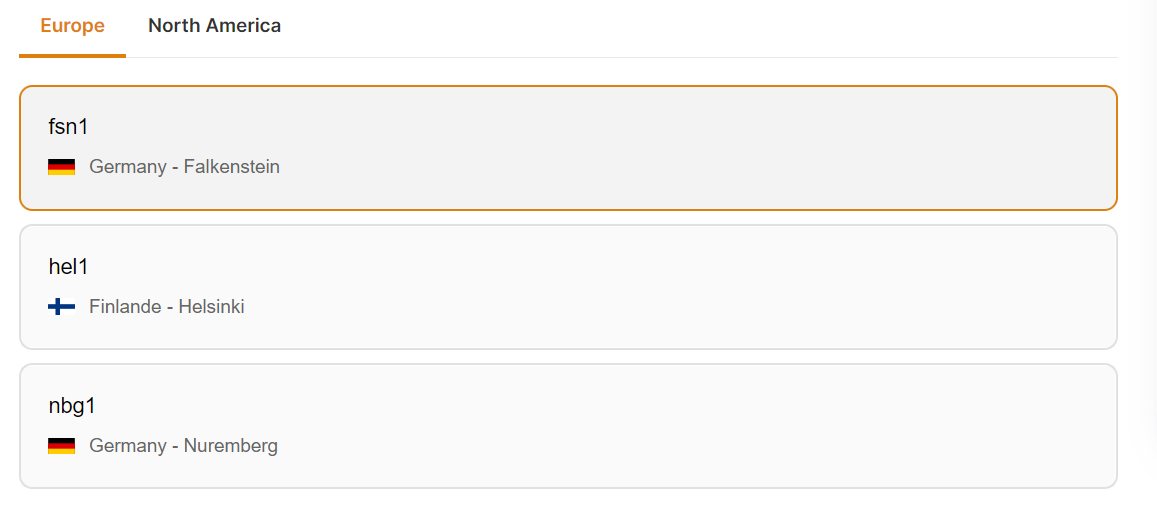This screenshot has height=516, width=1157.
Task: Pick the nbg1 location card
Action: 567,426
